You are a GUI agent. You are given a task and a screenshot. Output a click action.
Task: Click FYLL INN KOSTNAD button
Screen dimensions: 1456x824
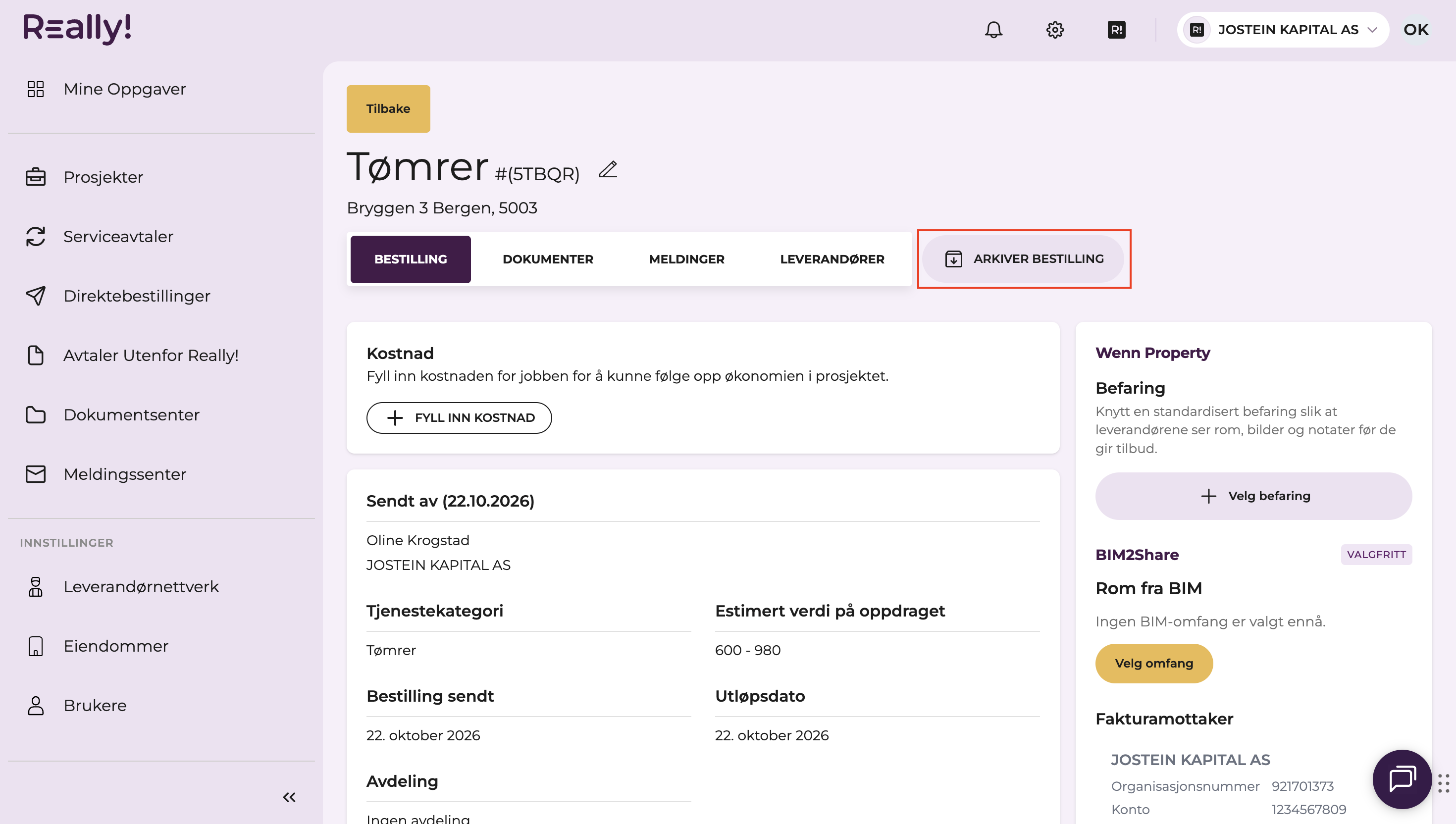[459, 417]
